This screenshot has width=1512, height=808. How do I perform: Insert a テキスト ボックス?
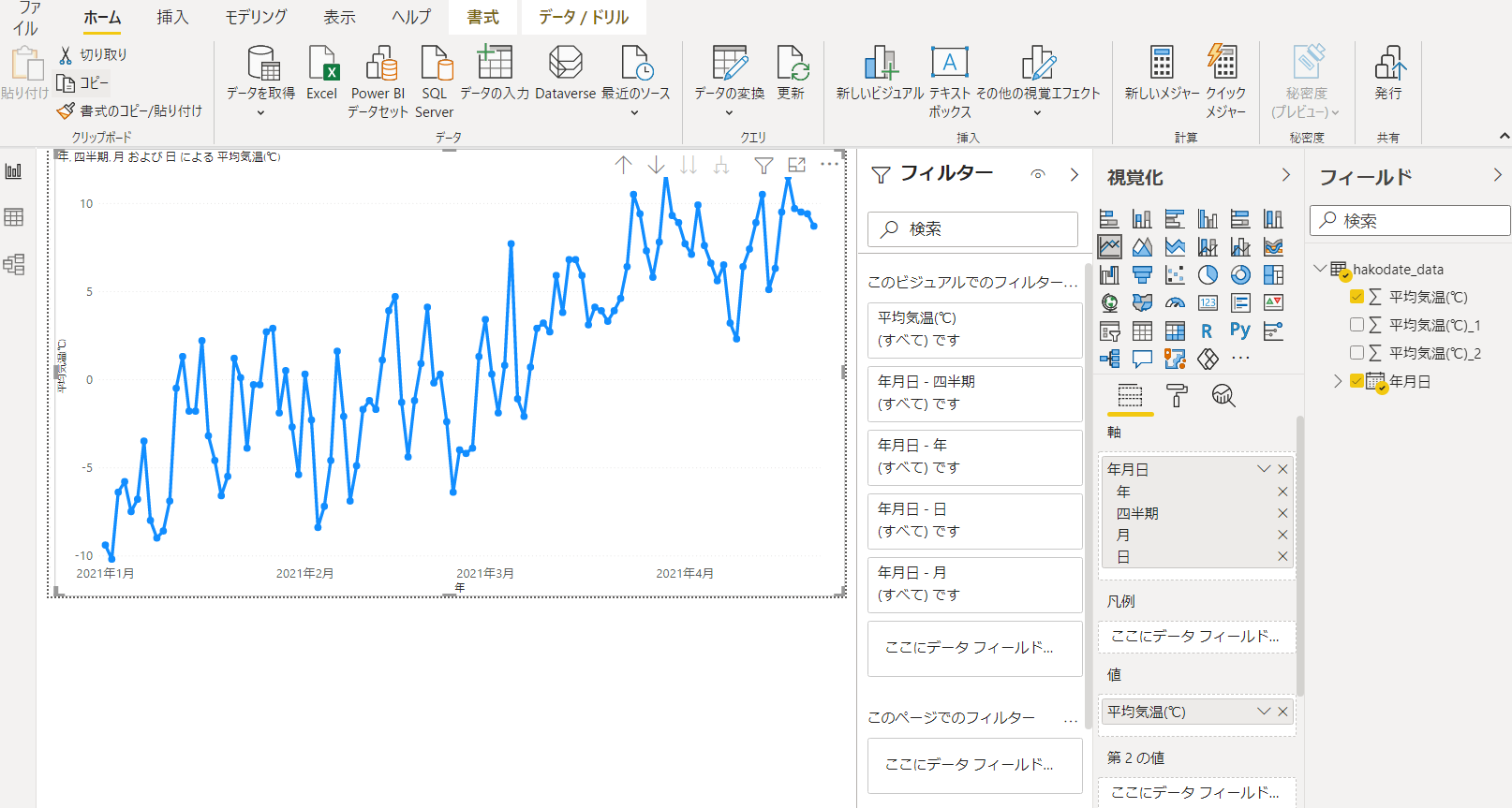[x=950, y=83]
